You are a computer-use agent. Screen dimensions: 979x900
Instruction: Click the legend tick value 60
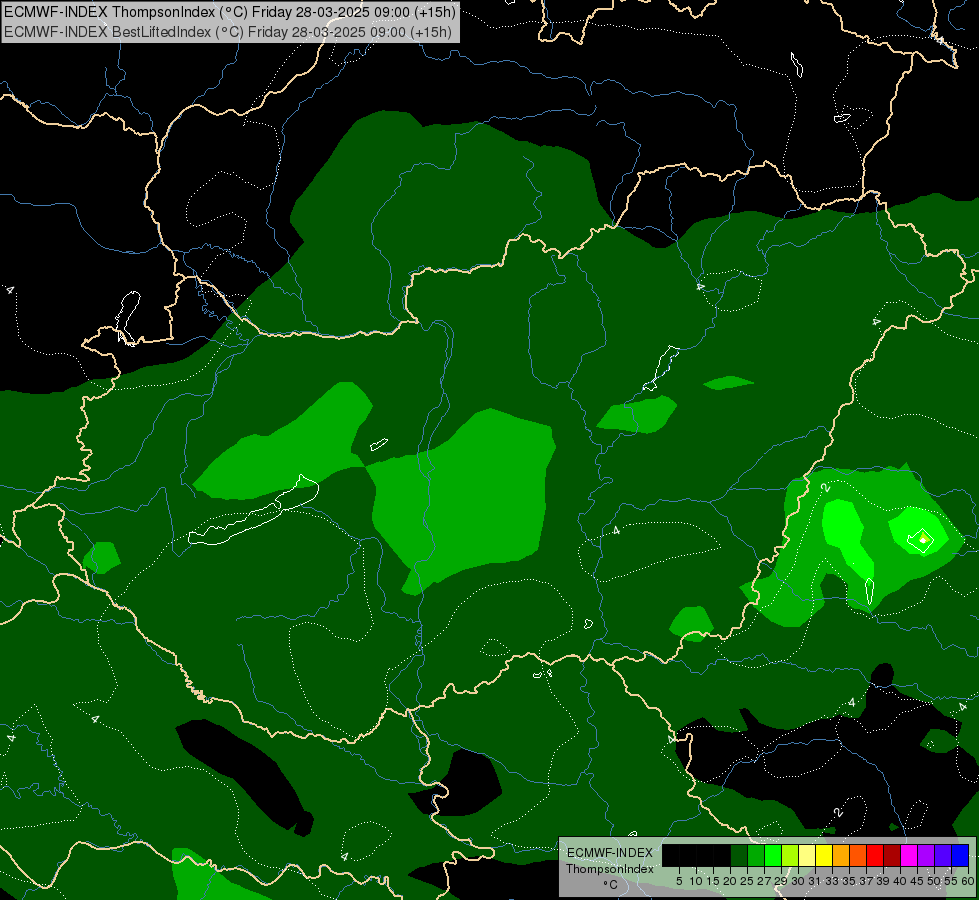[x=968, y=881]
